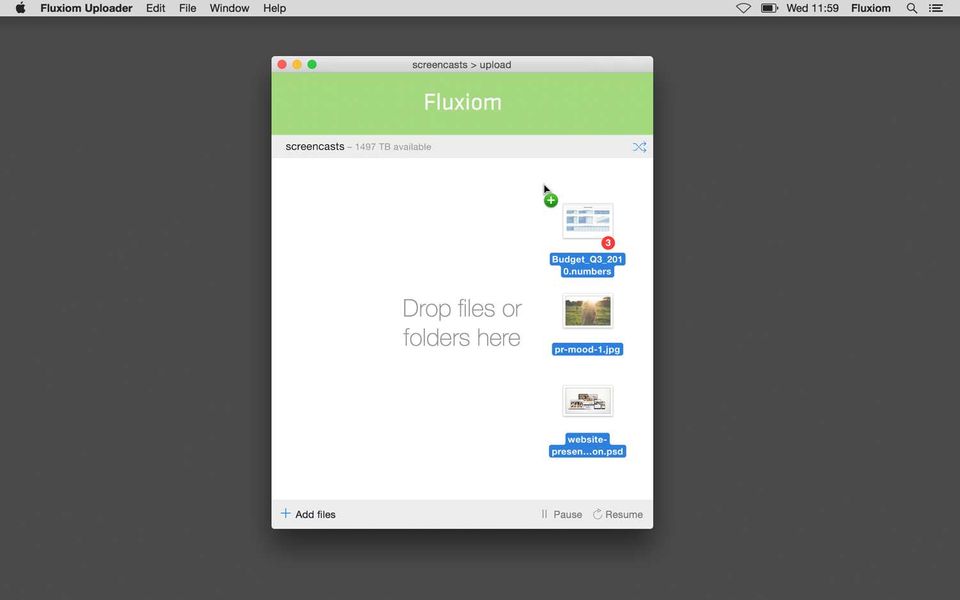Open Spotlight search magnifier icon
Screen dimensions: 960x600
click(912, 8)
